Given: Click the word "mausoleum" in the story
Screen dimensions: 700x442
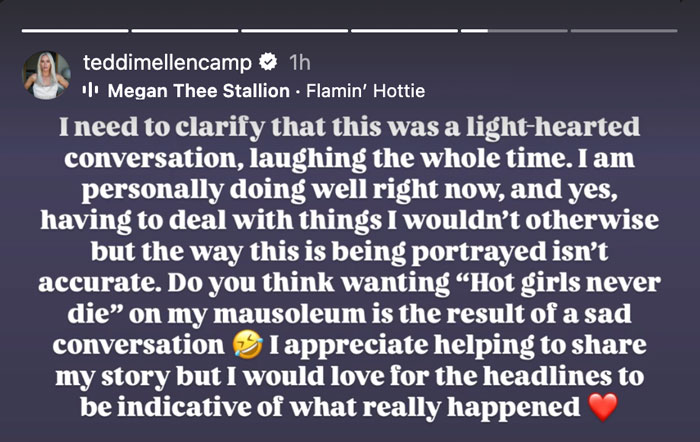Looking at the screenshot, I should tap(290, 313).
